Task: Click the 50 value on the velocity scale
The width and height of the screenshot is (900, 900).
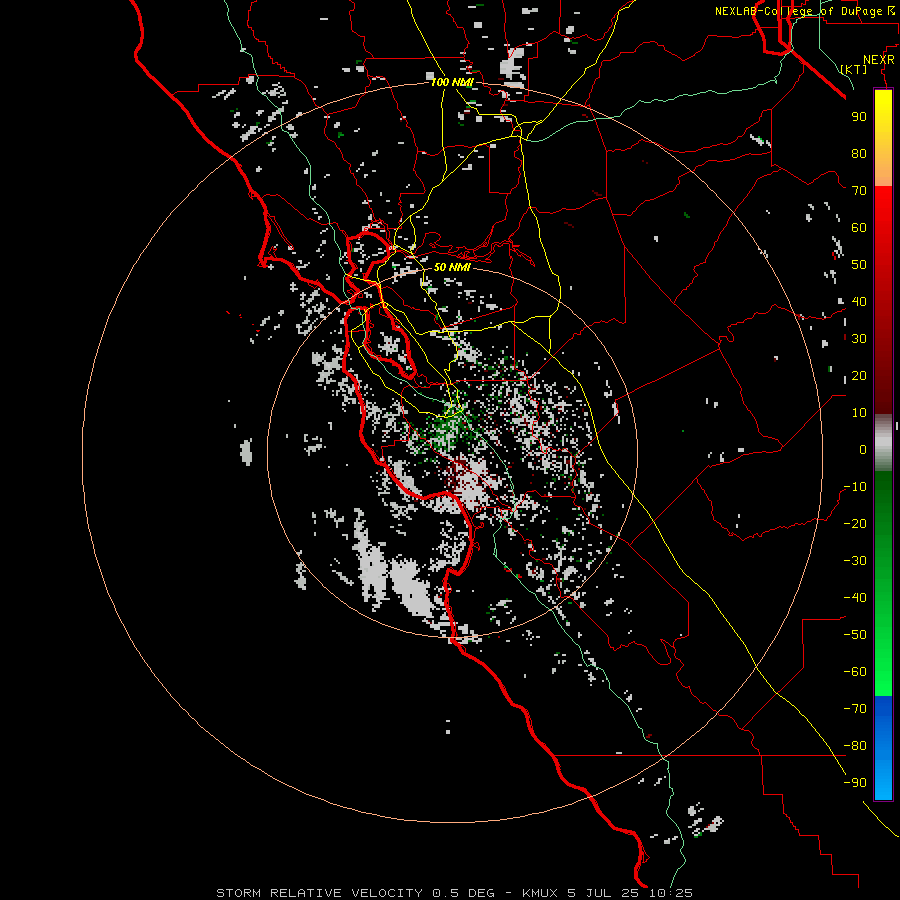Action: click(859, 265)
